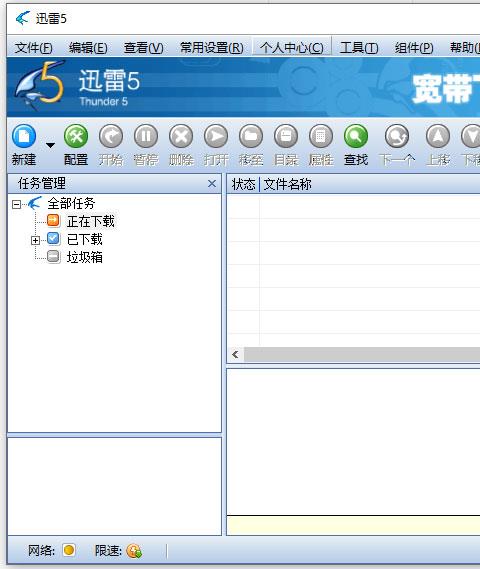Click the 查找 (Find) magnifier icon
The height and width of the screenshot is (569, 480).
356,136
